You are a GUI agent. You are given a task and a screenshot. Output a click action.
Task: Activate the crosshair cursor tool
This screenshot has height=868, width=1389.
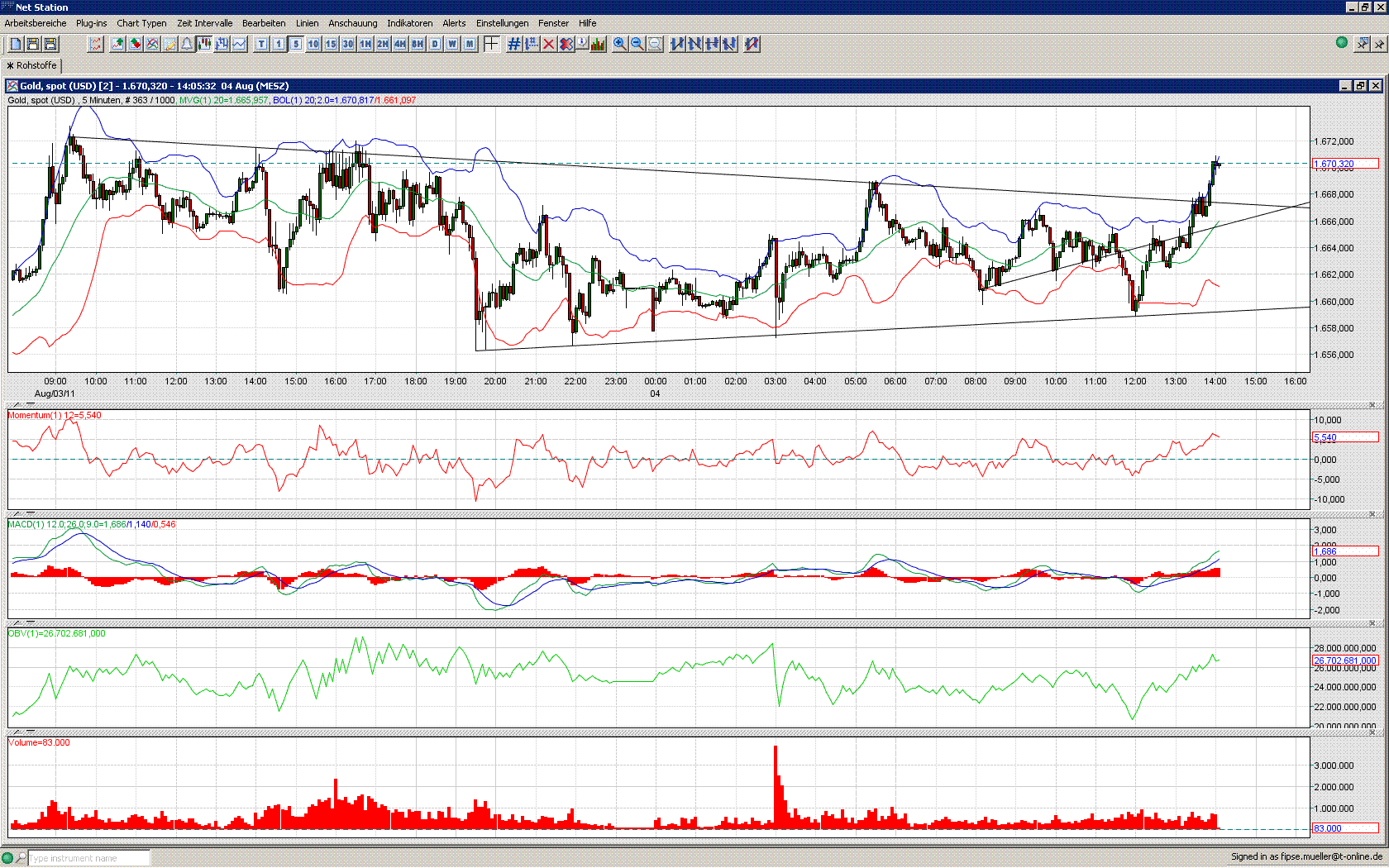pos(491,44)
